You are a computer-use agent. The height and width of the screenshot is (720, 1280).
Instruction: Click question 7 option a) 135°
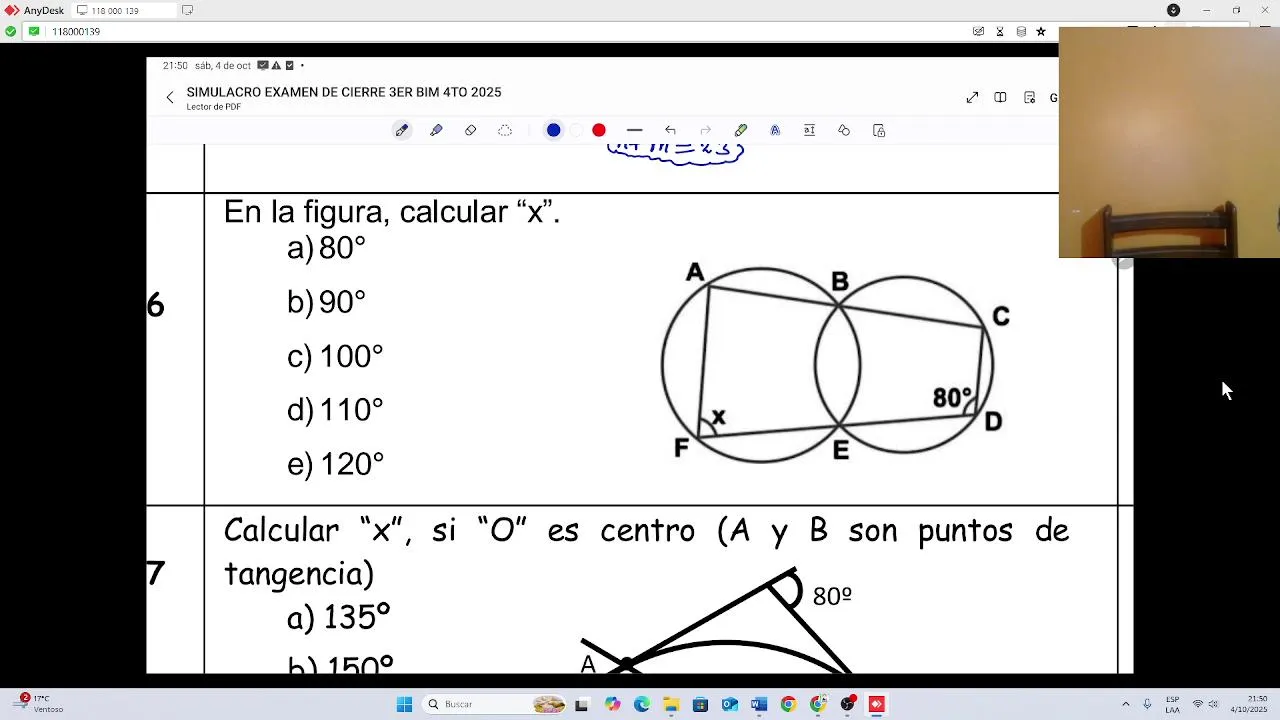(338, 618)
